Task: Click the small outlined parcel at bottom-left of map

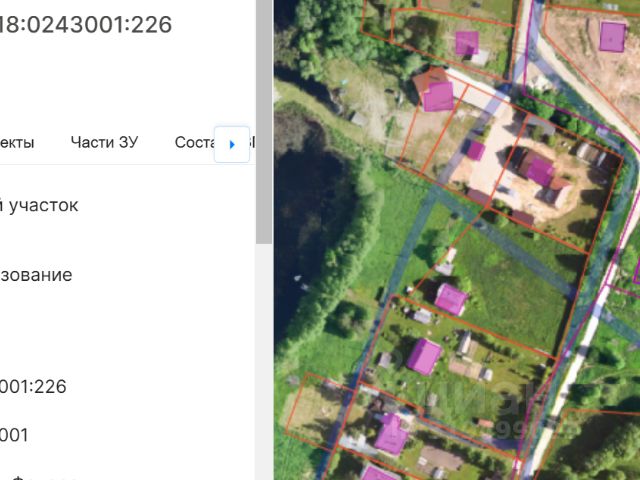Action: click(x=316, y=410)
